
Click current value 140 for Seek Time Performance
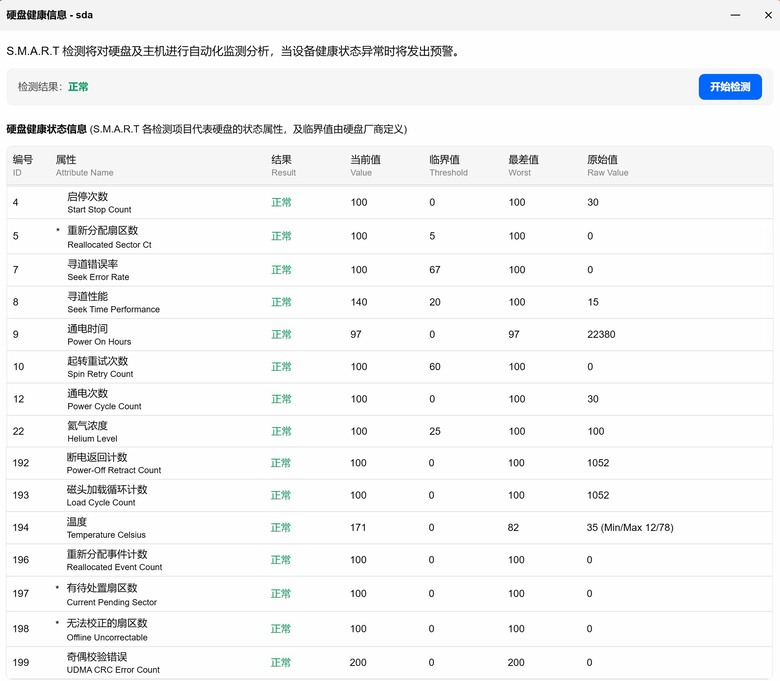[x=359, y=302]
